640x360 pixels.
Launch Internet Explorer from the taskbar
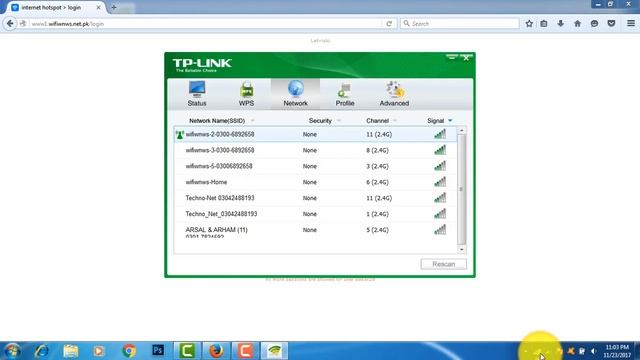[42, 351]
